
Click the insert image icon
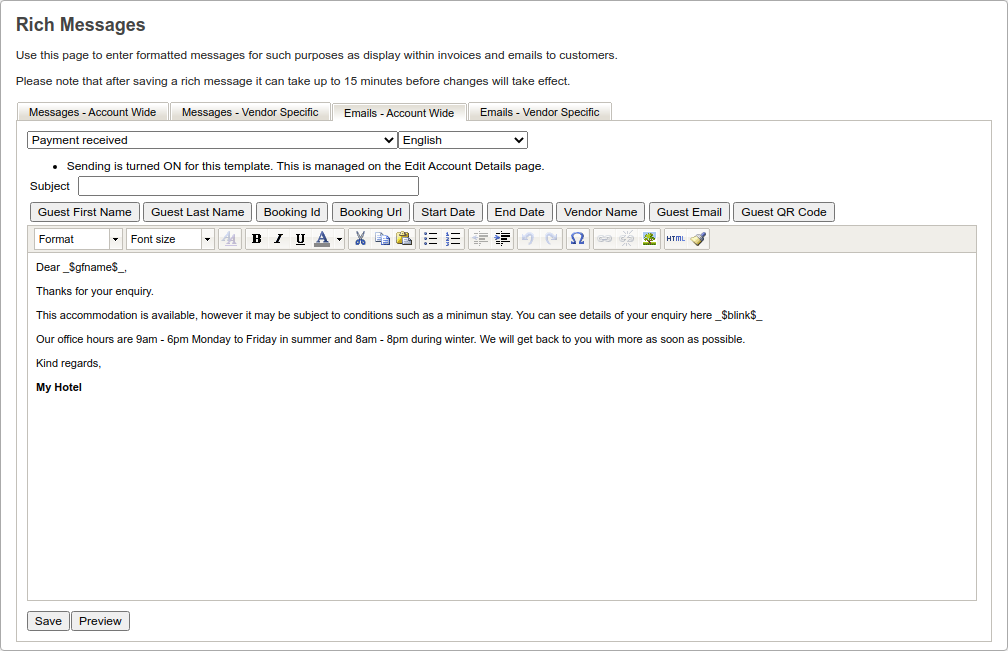coord(649,239)
